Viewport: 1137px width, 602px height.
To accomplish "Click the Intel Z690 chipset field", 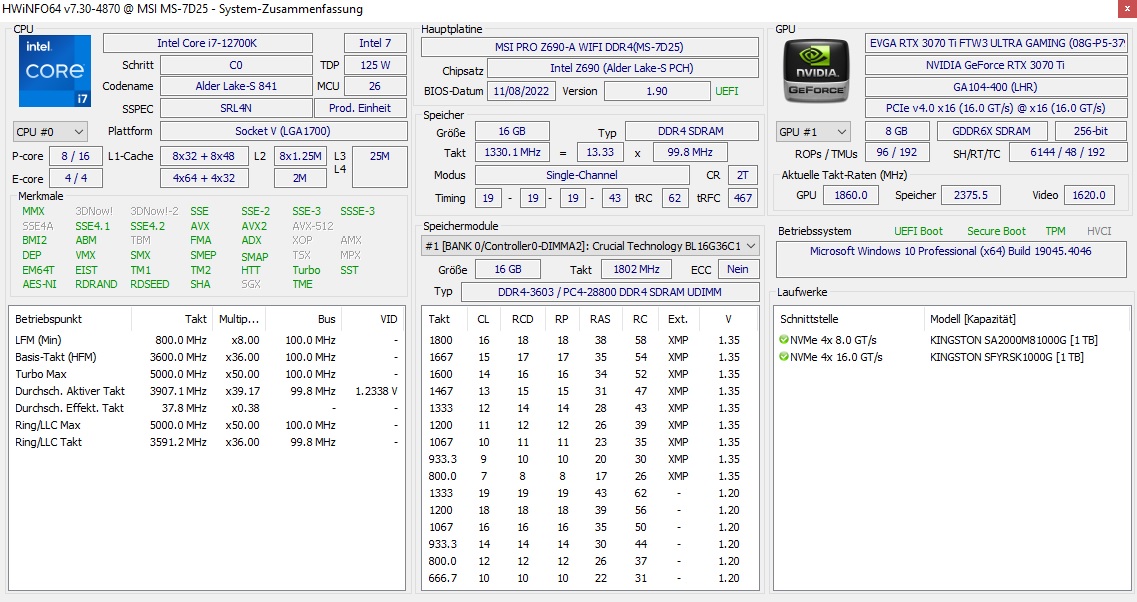I will point(622,68).
